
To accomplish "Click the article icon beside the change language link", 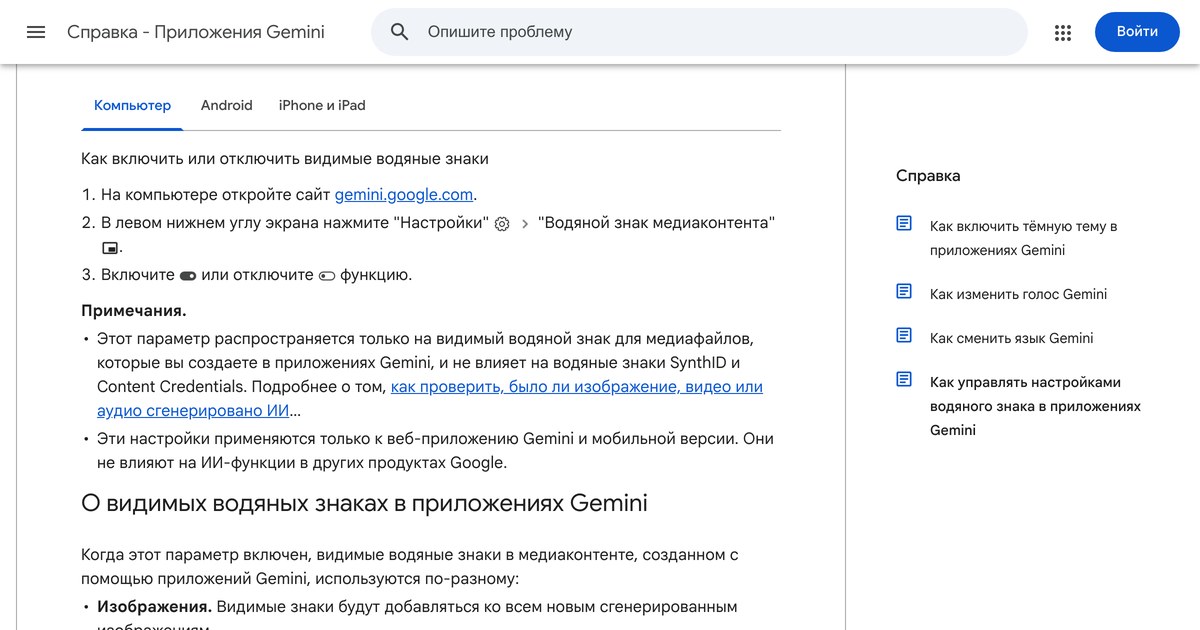I will [x=904, y=336].
